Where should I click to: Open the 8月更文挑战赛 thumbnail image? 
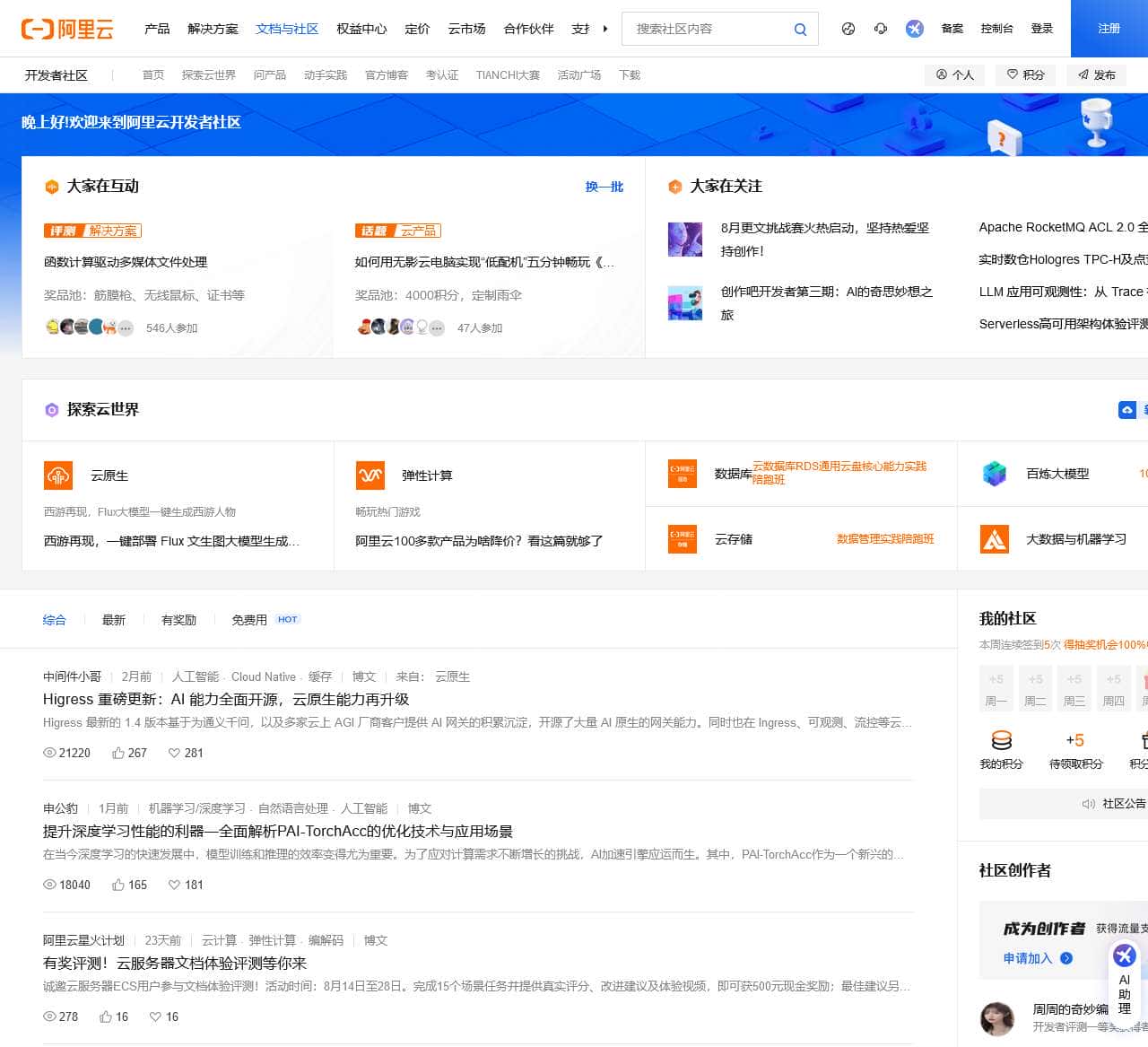pos(685,240)
